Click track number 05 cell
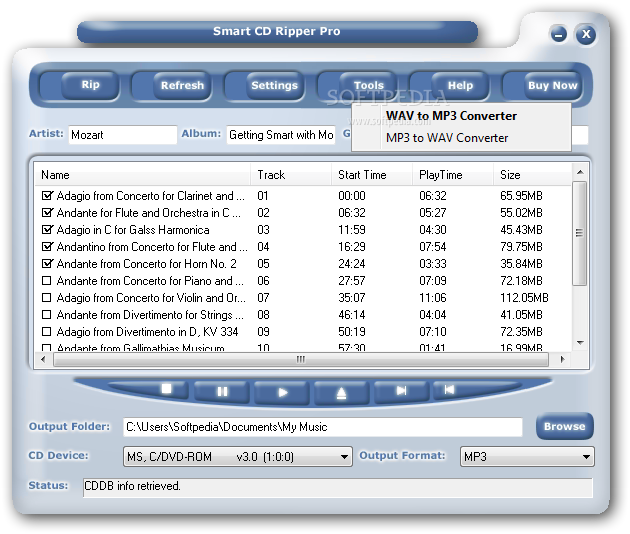 [263, 264]
